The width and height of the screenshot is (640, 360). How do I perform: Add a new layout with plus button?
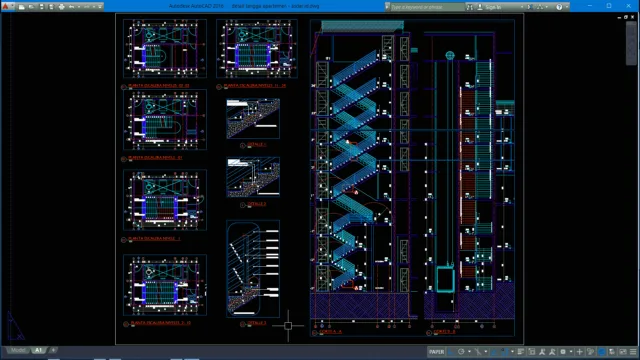coord(53,350)
